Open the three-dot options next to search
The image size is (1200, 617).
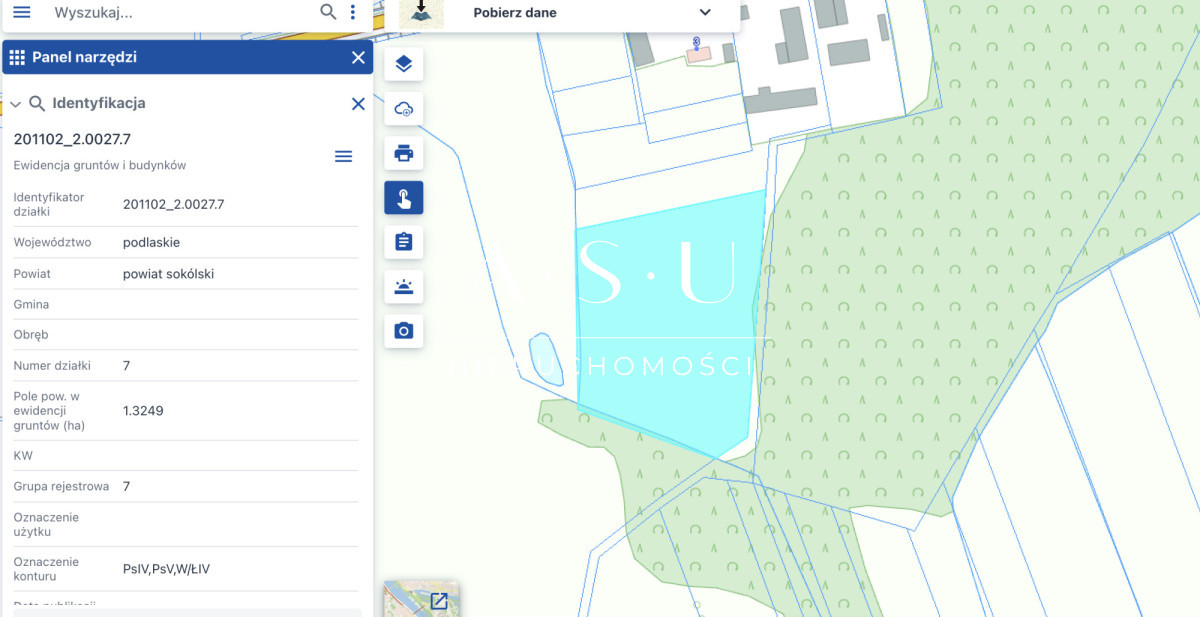[353, 12]
